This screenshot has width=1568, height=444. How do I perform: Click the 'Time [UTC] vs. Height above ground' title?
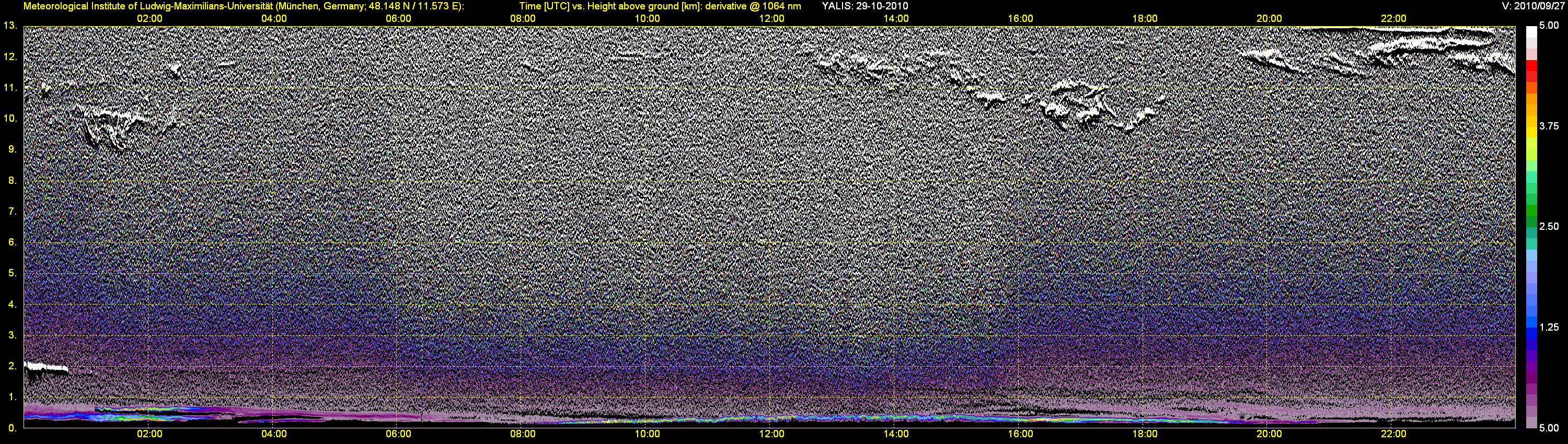point(660,6)
